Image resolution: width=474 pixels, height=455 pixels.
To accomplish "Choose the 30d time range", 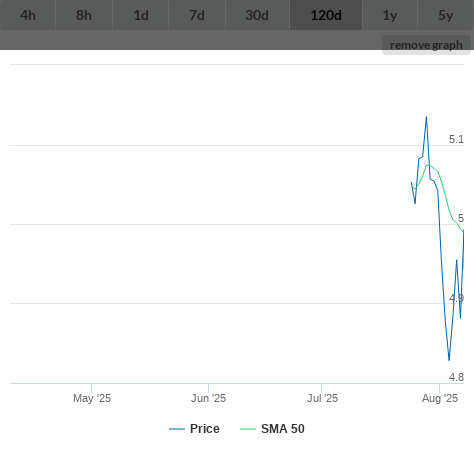I will [x=257, y=15].
